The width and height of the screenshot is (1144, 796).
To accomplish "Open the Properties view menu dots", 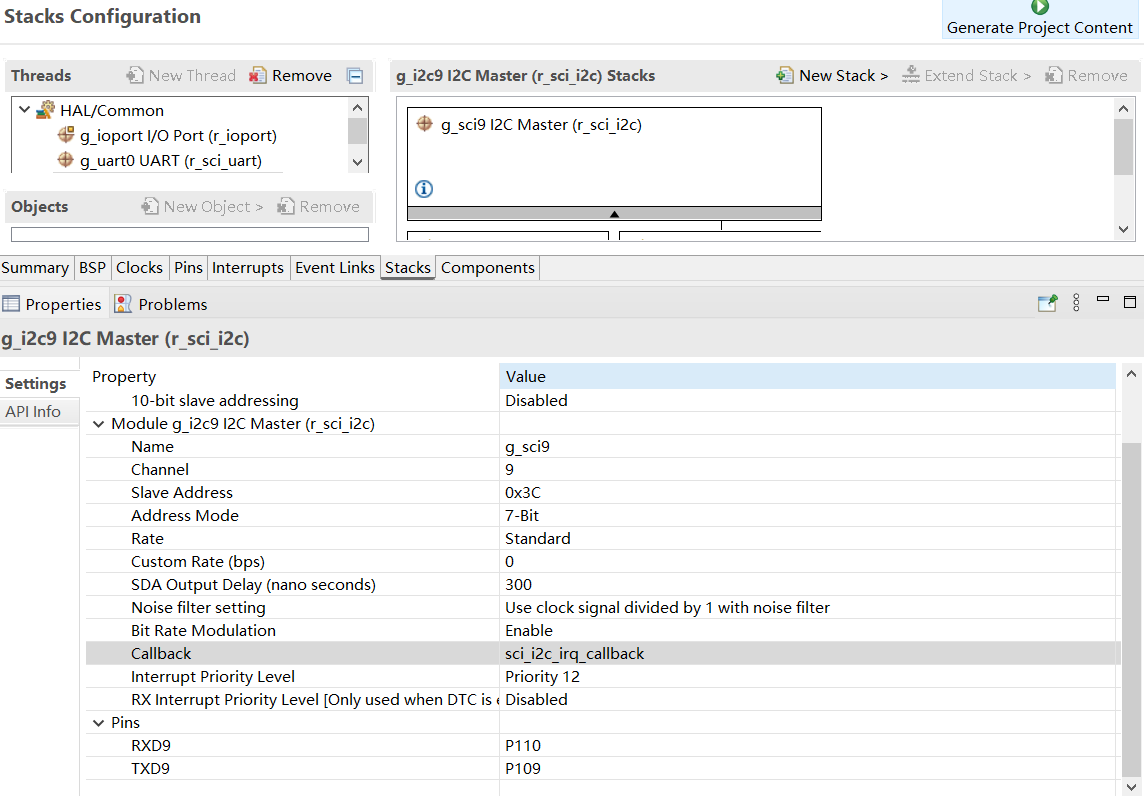I will click(x=1076, y=303).
